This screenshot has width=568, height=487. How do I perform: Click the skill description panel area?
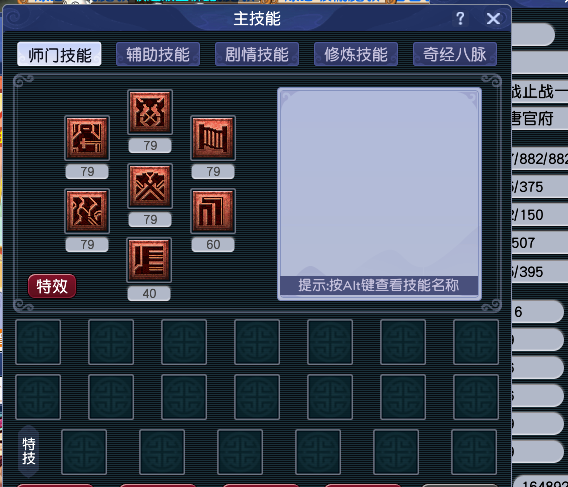(x=379, y=194)
